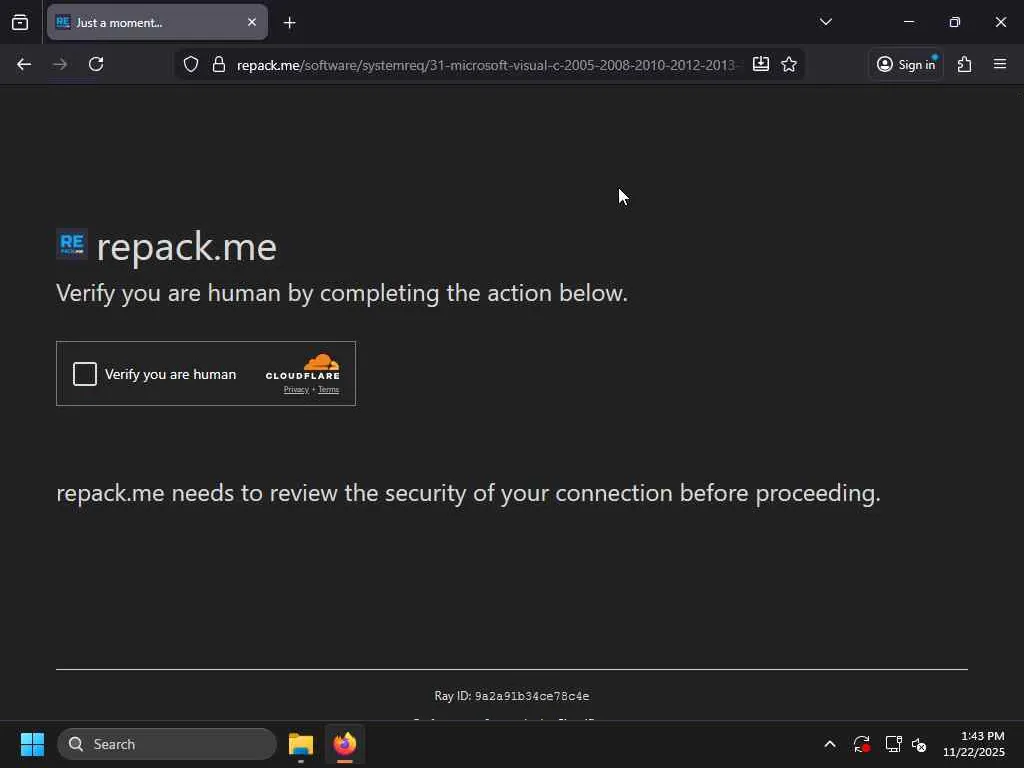Show hidden system tray icons
Viewport: 1024px width, 768px height.
pyautogui.click(x=829, y=744)
